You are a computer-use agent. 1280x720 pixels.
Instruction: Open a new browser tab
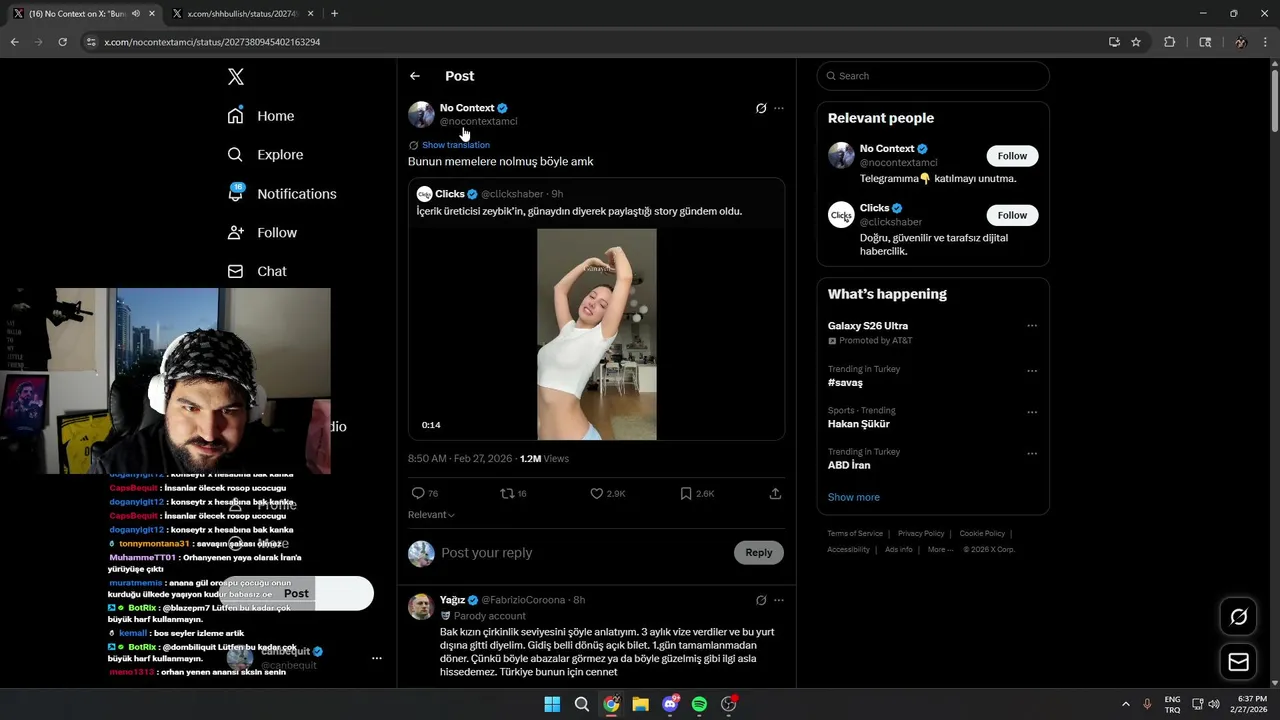pyautogui.click(x=334, y=14)
